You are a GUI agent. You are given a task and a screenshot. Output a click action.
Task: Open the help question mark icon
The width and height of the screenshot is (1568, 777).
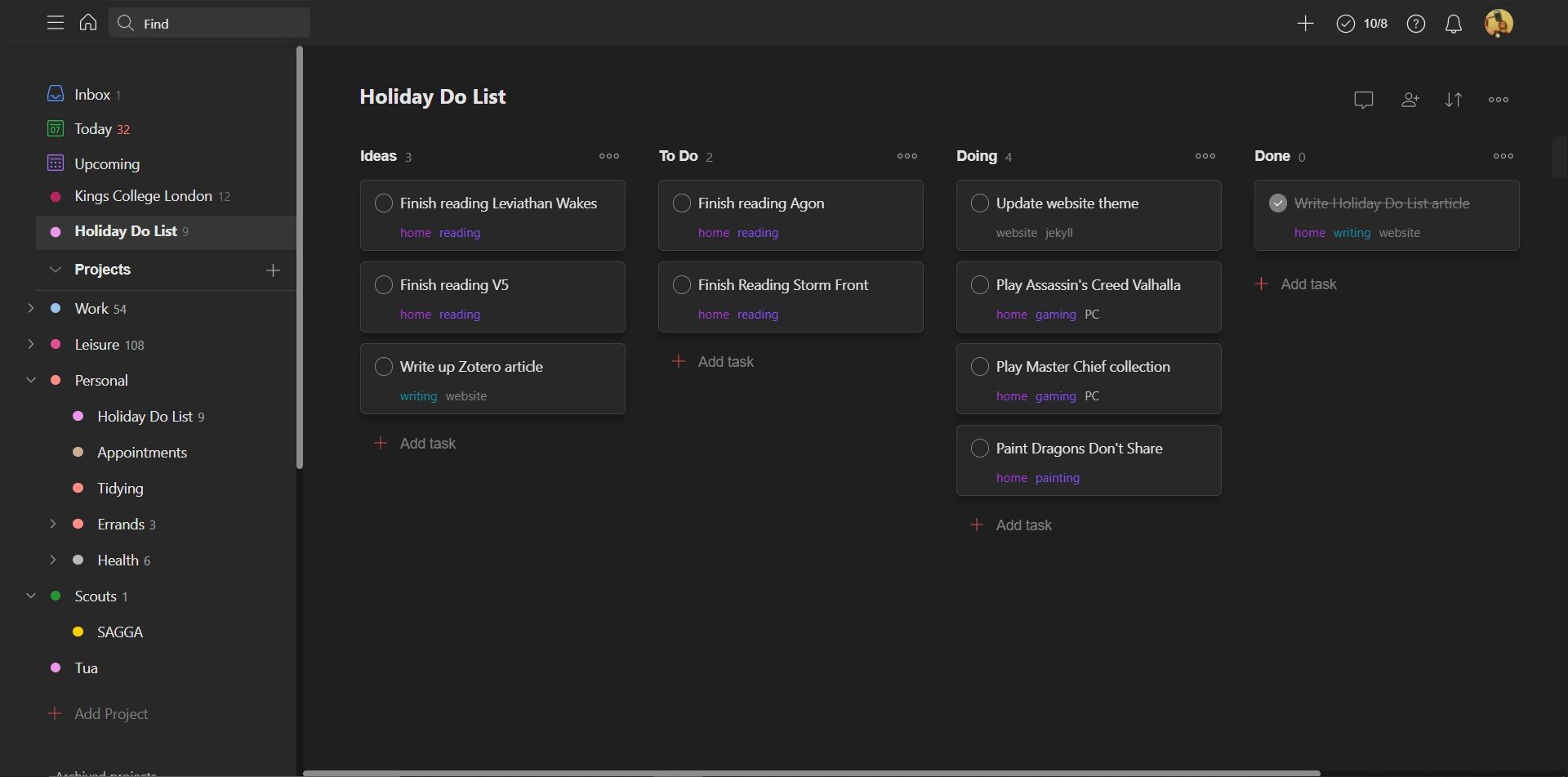point(1416,24)
